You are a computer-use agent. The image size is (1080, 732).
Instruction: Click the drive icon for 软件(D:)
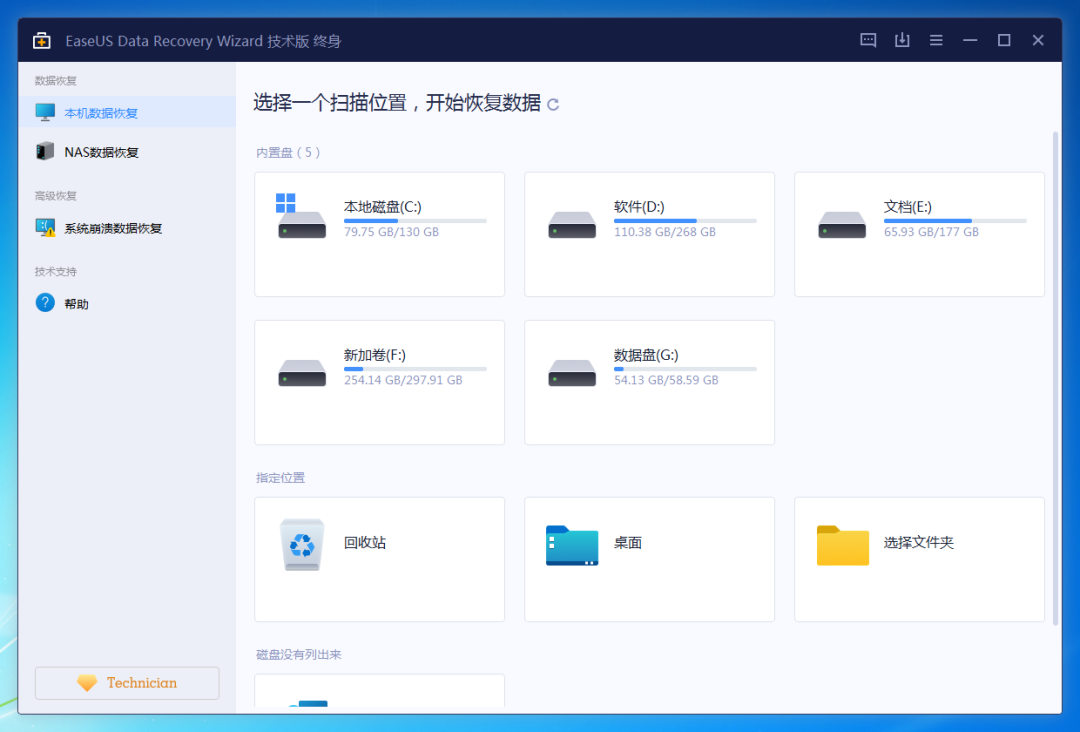coord(572,225)
